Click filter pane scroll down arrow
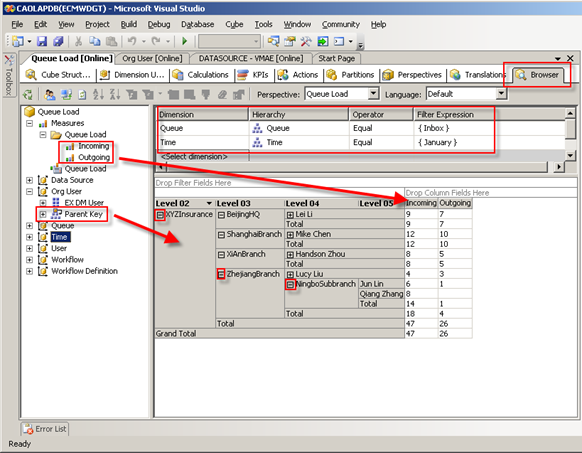582x453 pixels. (570, 155)
